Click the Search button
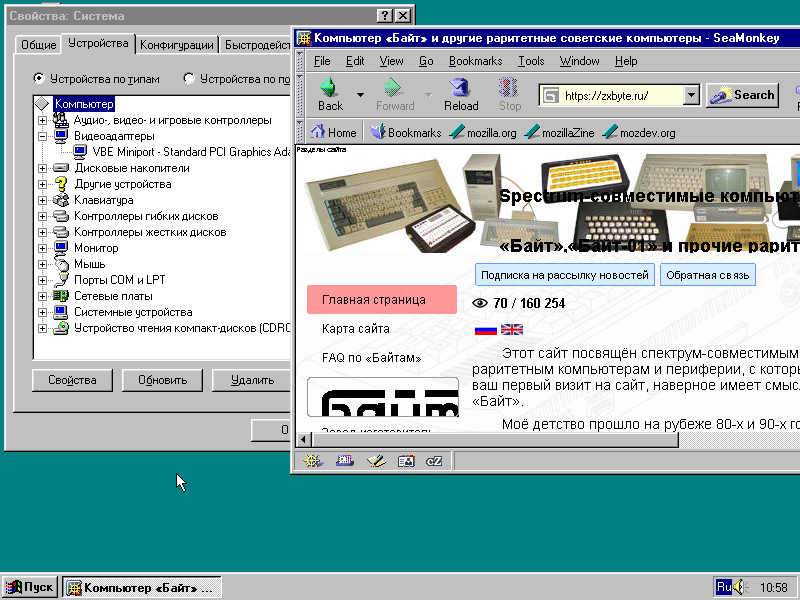The width and height of the screenshot is (800, 600). pos(742,95)
